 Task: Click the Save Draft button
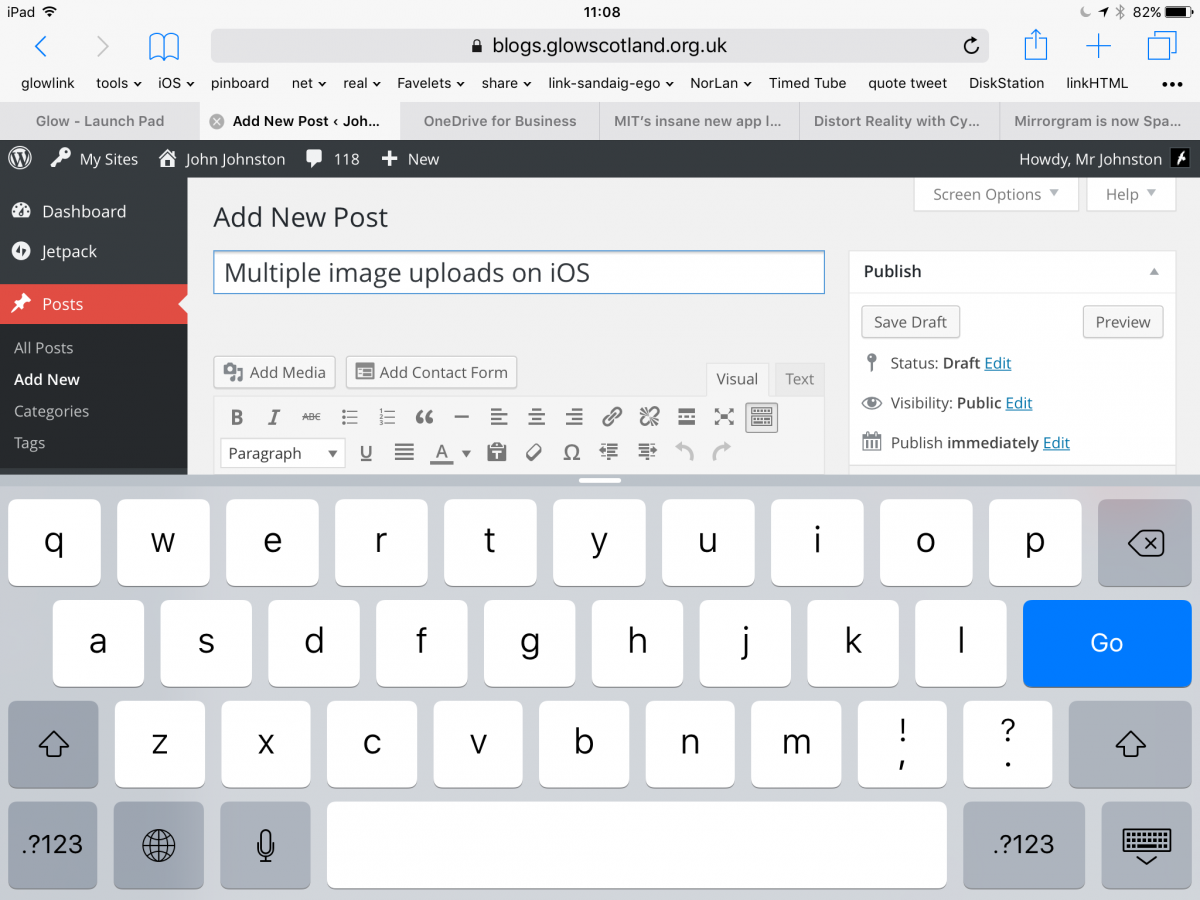point(910,322)
